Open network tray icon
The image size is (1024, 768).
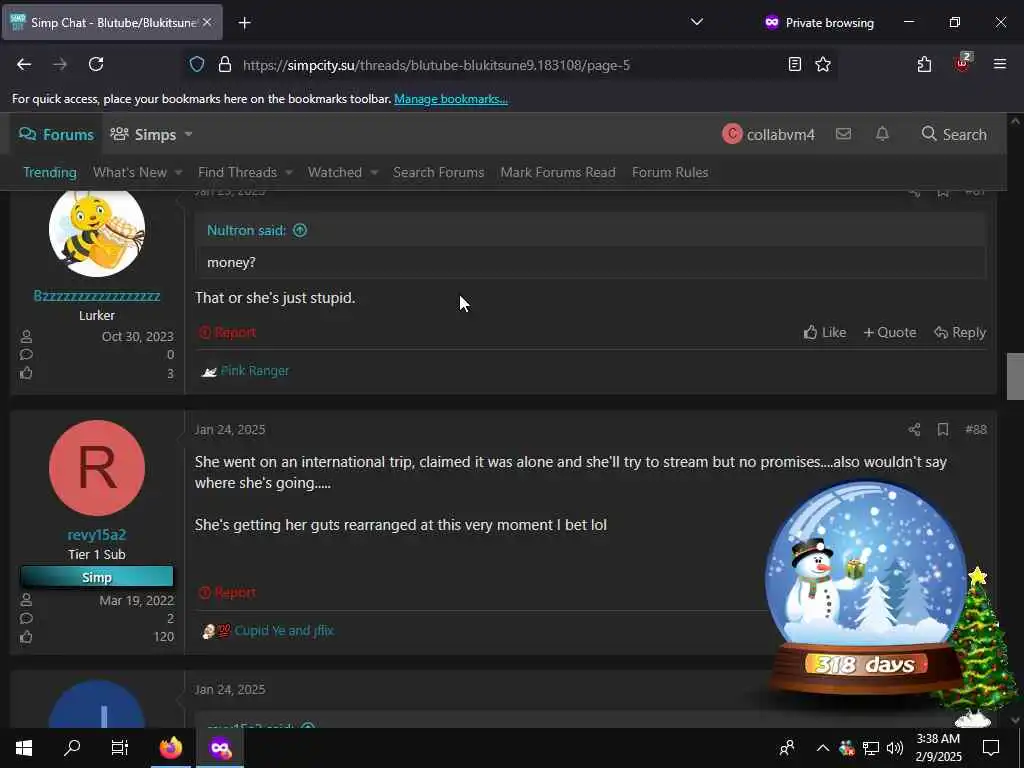point(871,748)
